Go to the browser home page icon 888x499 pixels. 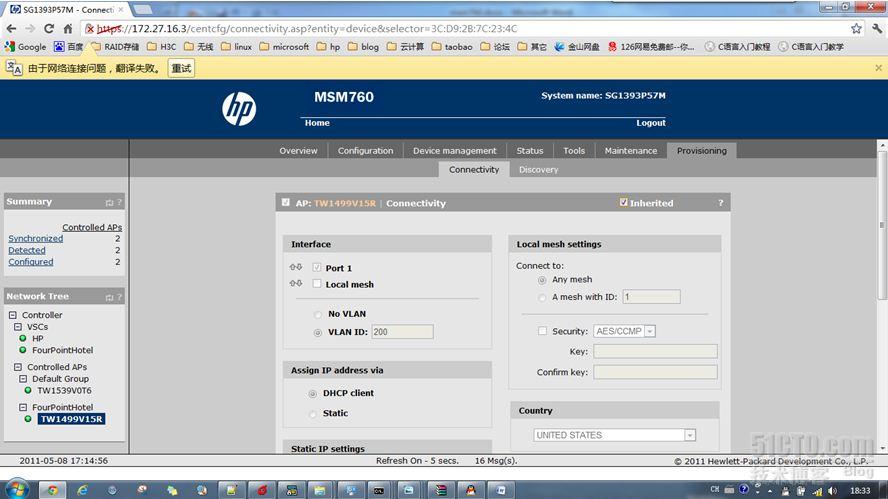coord(67,28)
